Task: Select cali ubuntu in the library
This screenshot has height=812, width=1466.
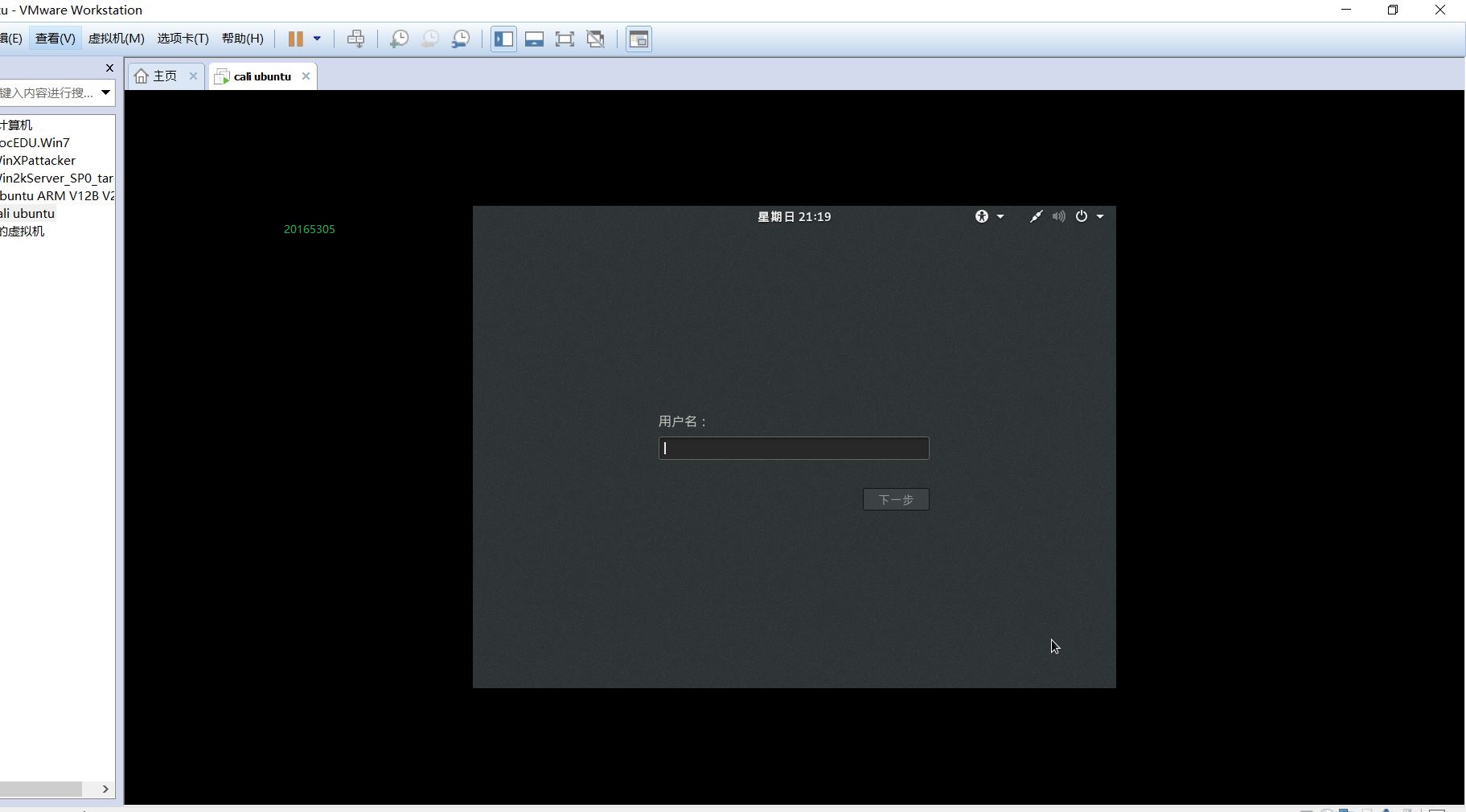Action: (27, 213)
